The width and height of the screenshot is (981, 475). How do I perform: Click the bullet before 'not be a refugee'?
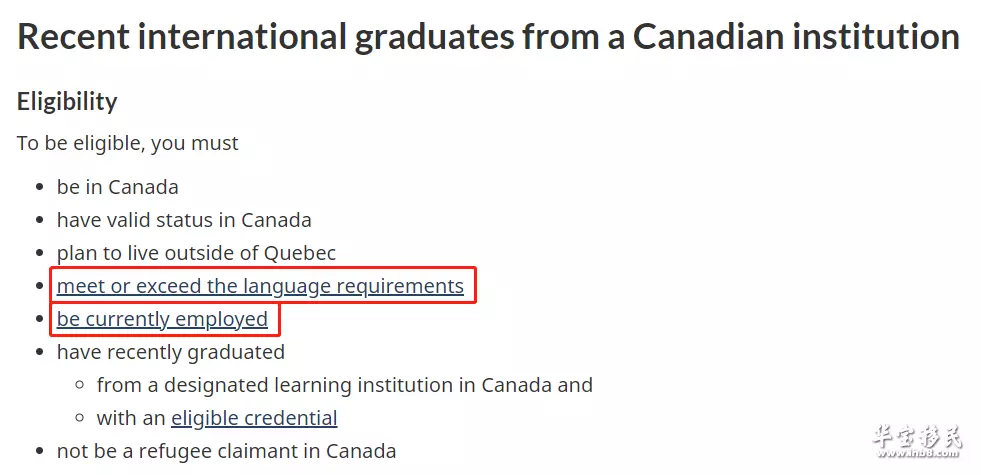[40, 452]
